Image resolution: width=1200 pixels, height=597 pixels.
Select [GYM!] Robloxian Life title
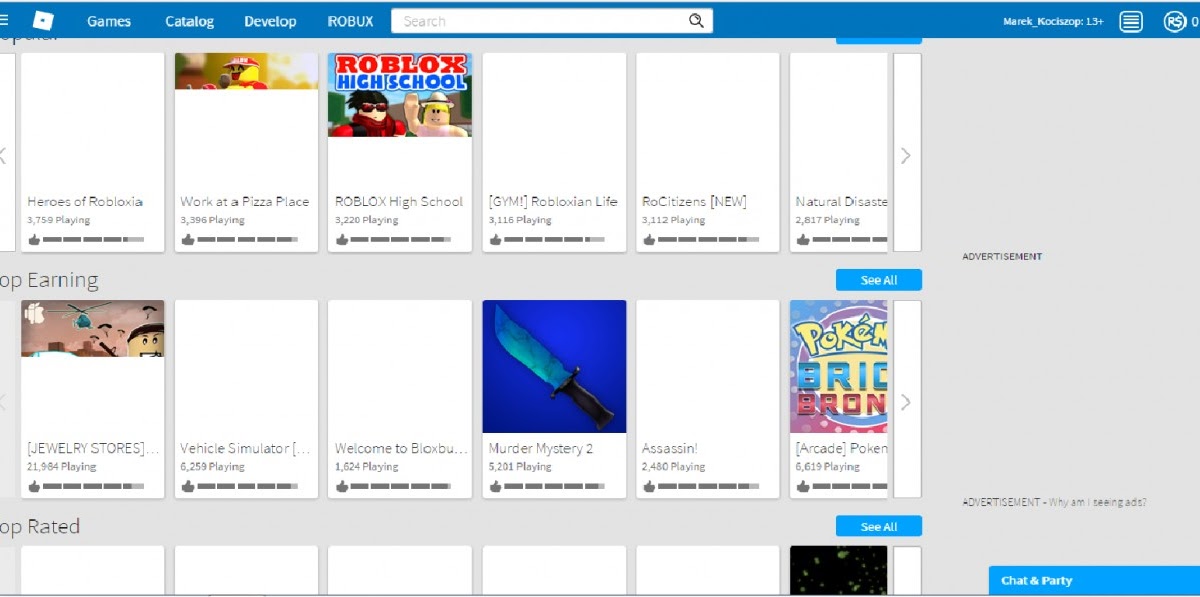point(553,201)
